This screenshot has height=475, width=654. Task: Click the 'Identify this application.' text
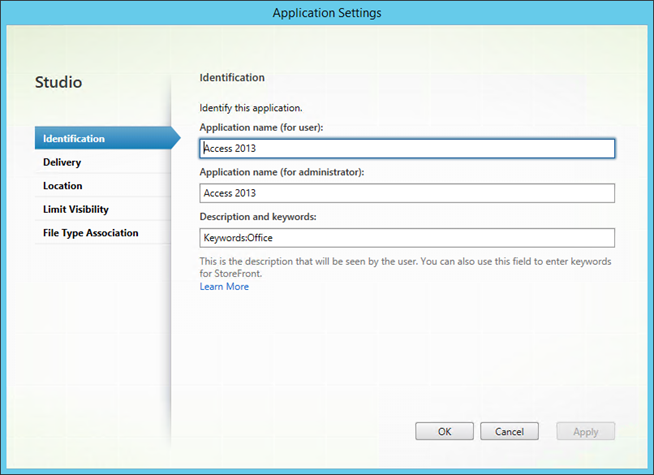pyautogui.click(x=251, y=108)
